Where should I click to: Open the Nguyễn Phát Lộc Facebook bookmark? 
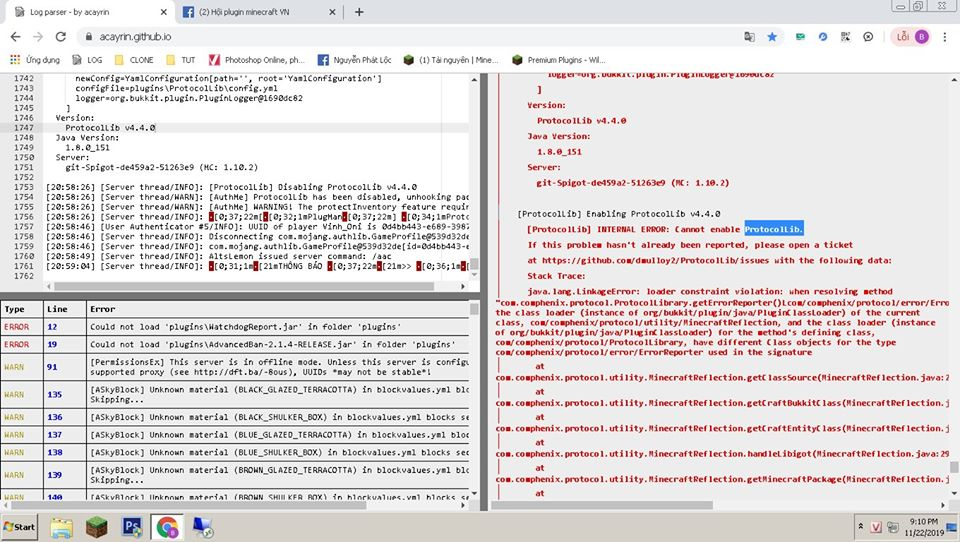click(x=354, y=60)
